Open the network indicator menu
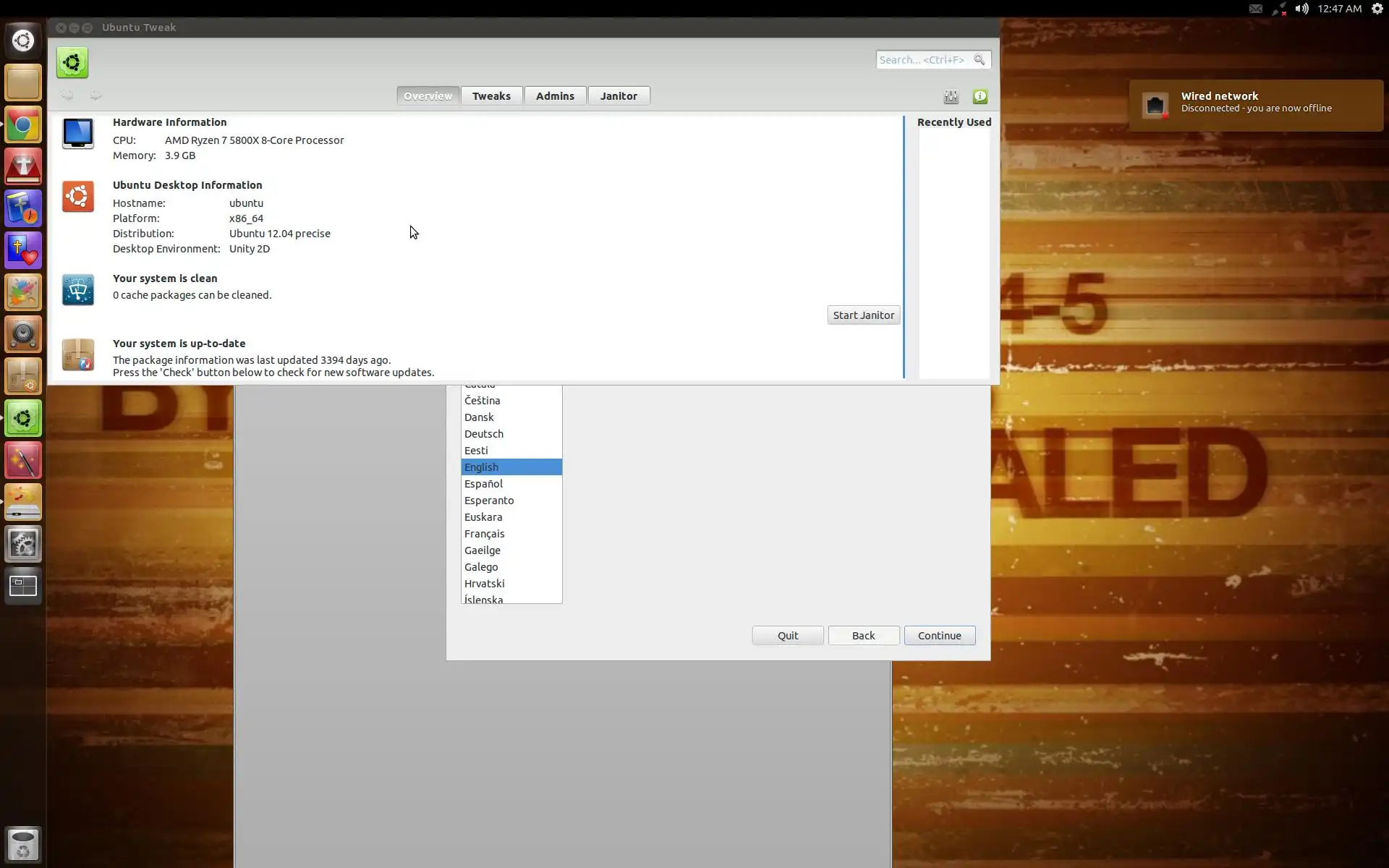This screenshot has height=868, width=1389. point(1278,9)
